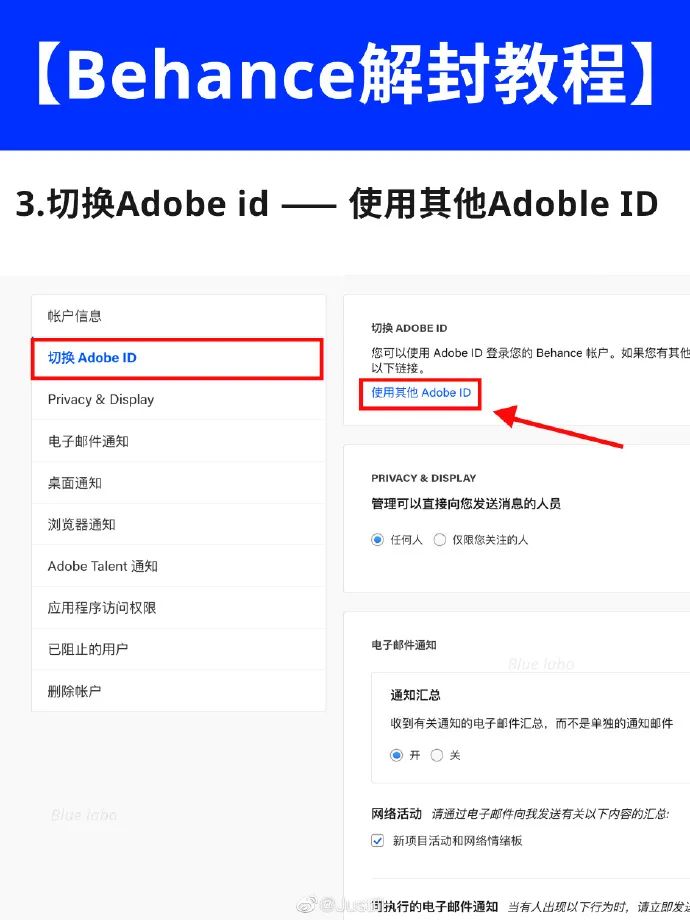Open 桌面通知 sidebar entry
This screenshot has height=920, width=690.
click(178, 483)
